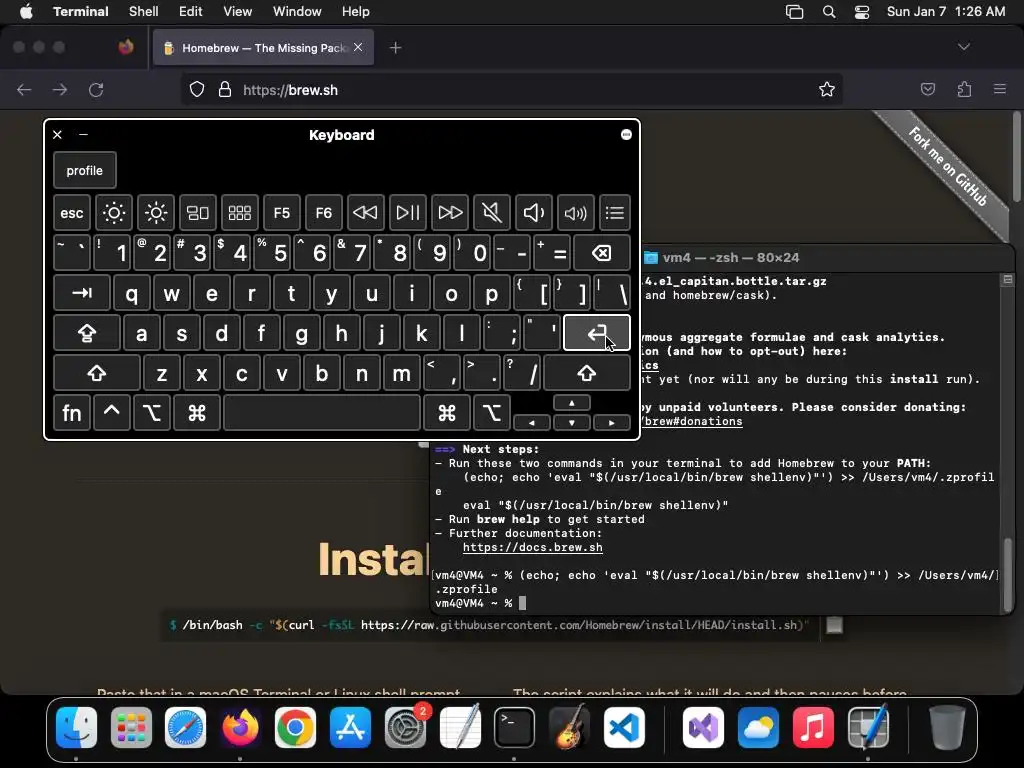This screenshot has width=1024, height=768.
Task: Open the Help menu
Action: click(355, 12)
